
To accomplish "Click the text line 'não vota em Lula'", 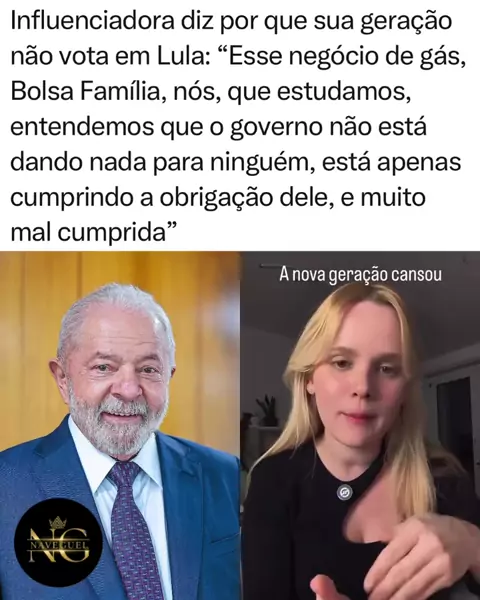I will pyautogui.click(x=109, y=57).
